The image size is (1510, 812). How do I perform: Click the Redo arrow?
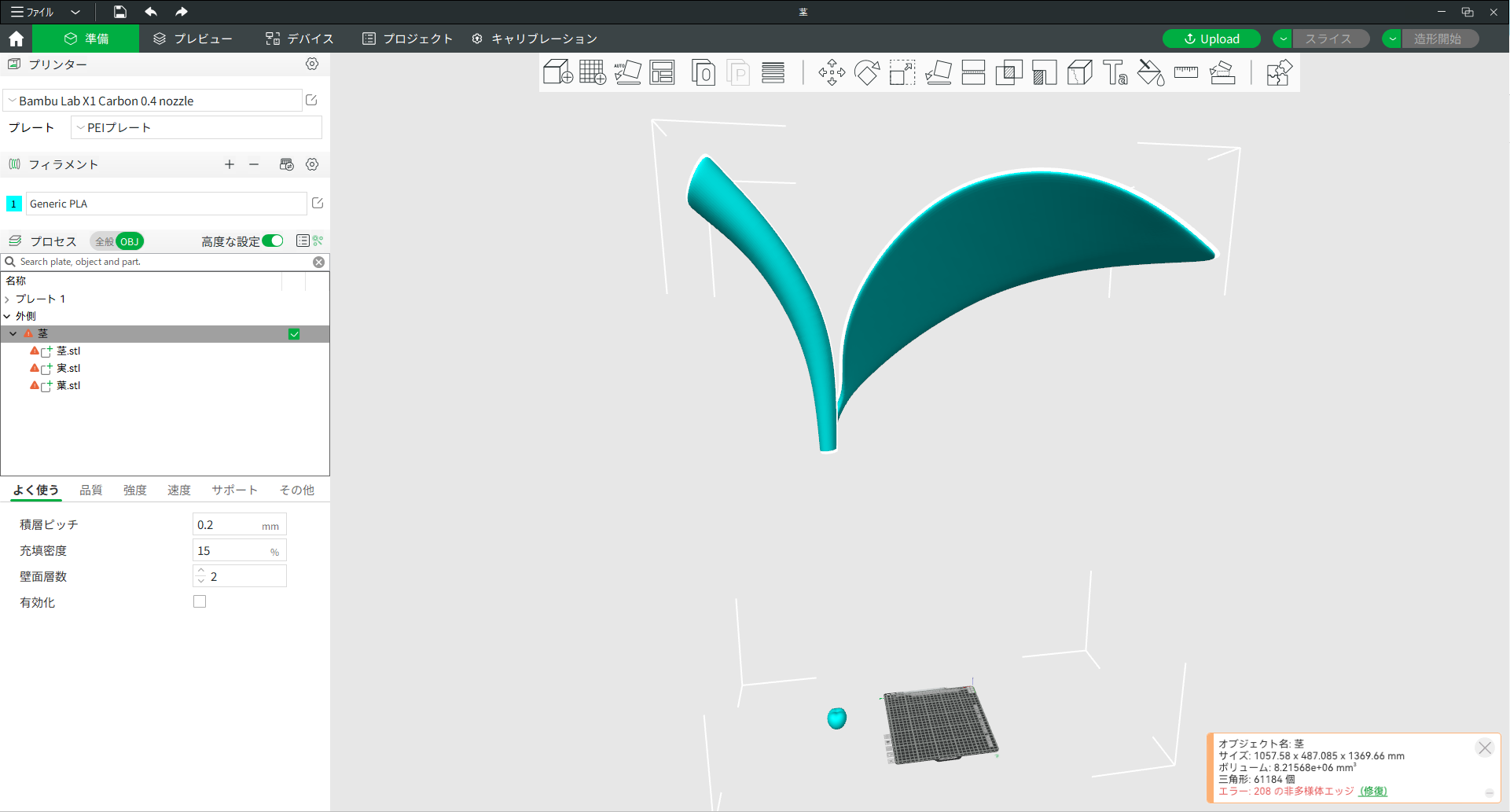pos(182,12)
